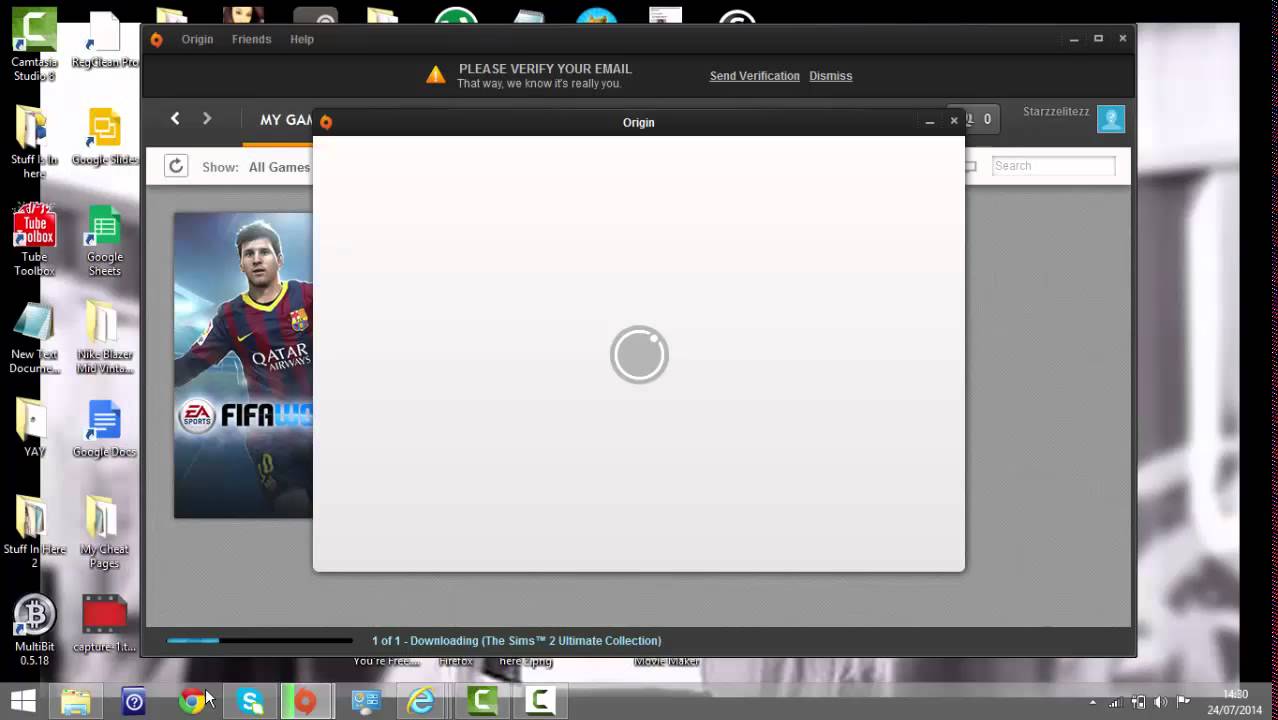Open Google Sheets desktop shortcut

[x=104, y=241]
